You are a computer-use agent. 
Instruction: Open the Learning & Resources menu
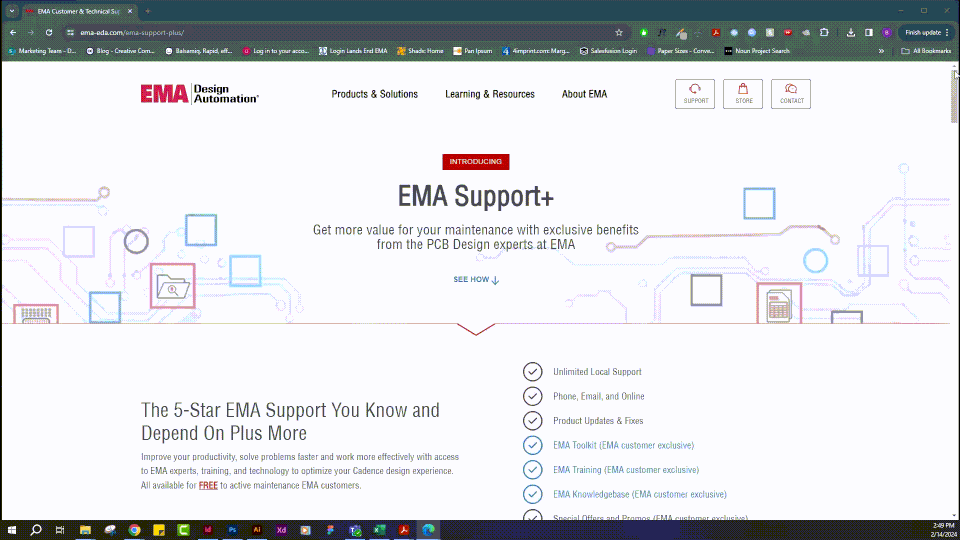[x=490, y=94]
